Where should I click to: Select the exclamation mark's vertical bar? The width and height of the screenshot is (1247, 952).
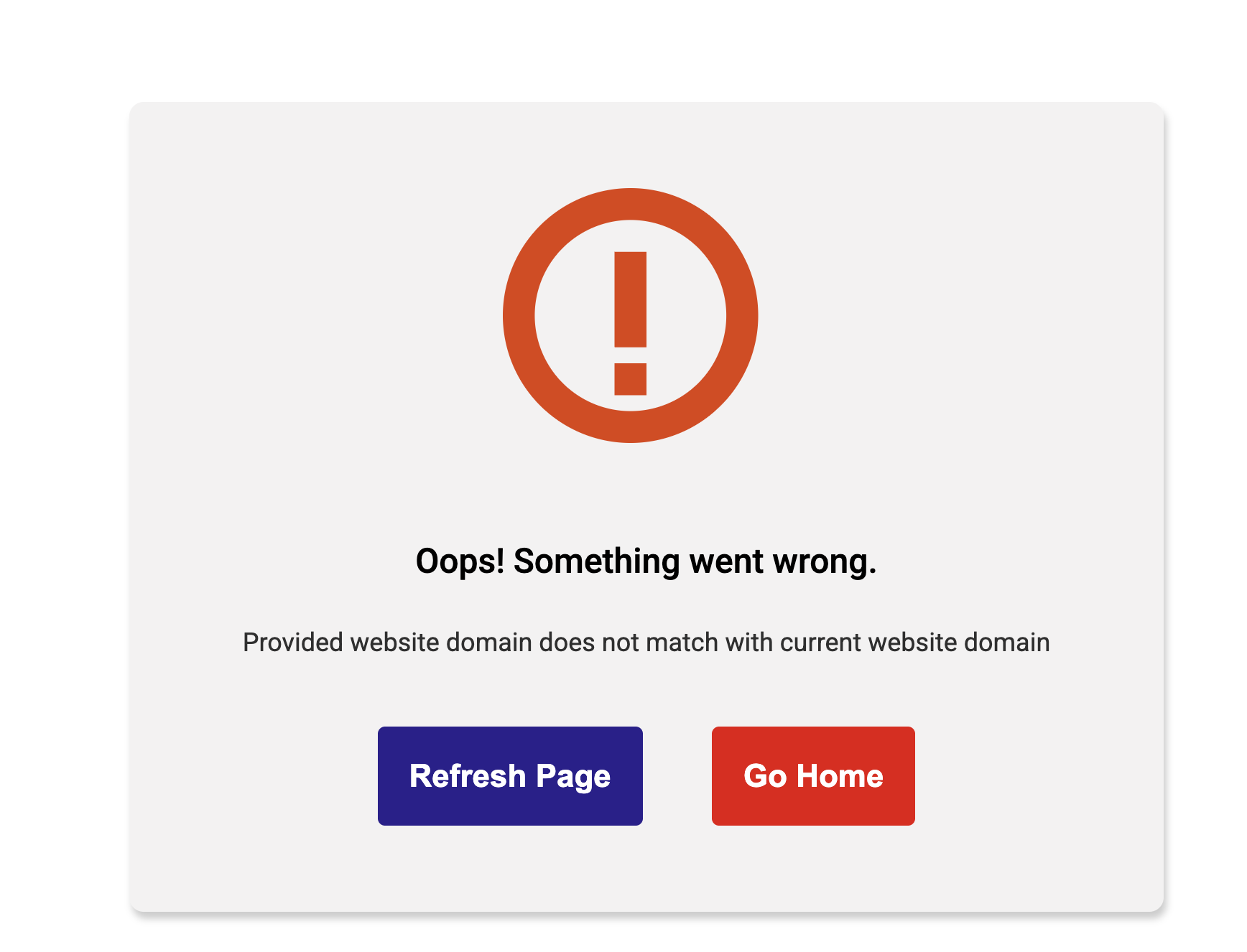pos(631,299)
